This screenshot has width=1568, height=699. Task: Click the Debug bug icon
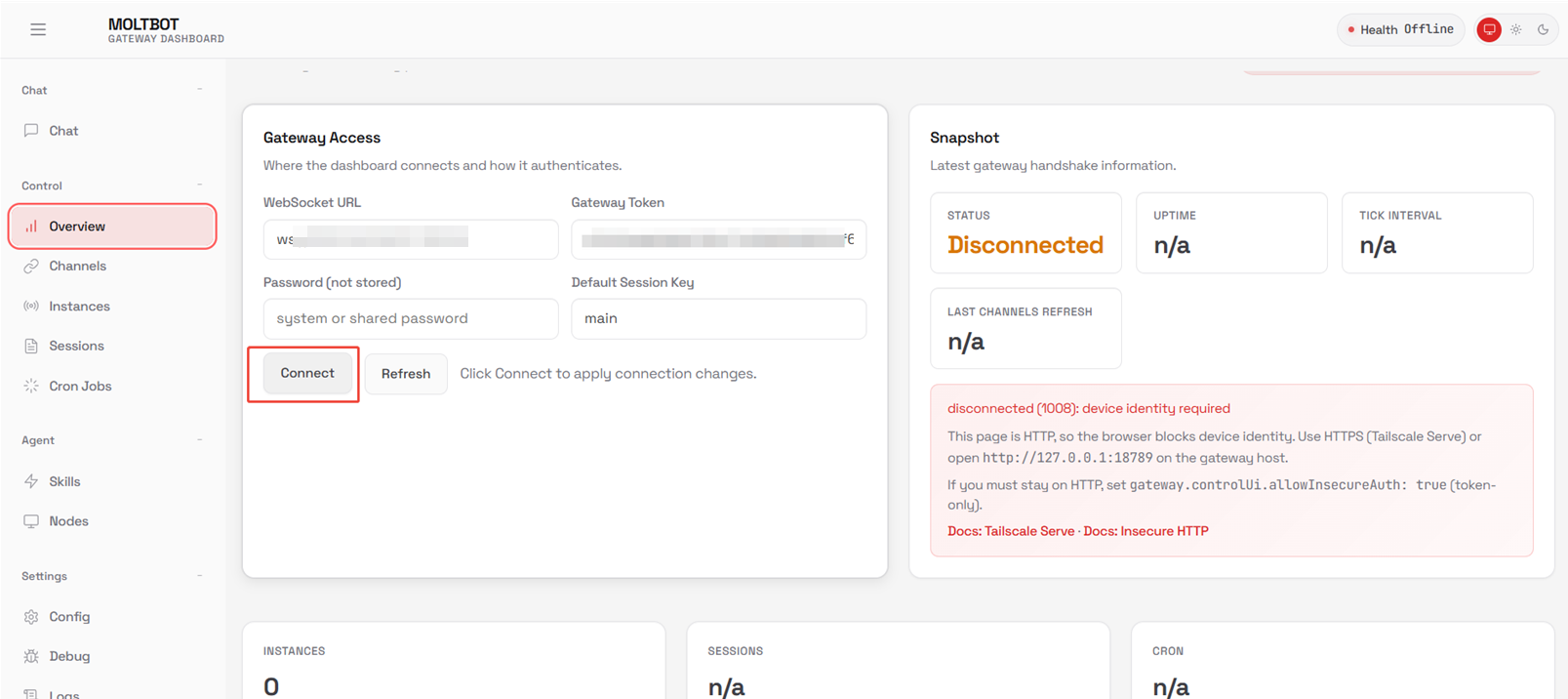[31, 657]
